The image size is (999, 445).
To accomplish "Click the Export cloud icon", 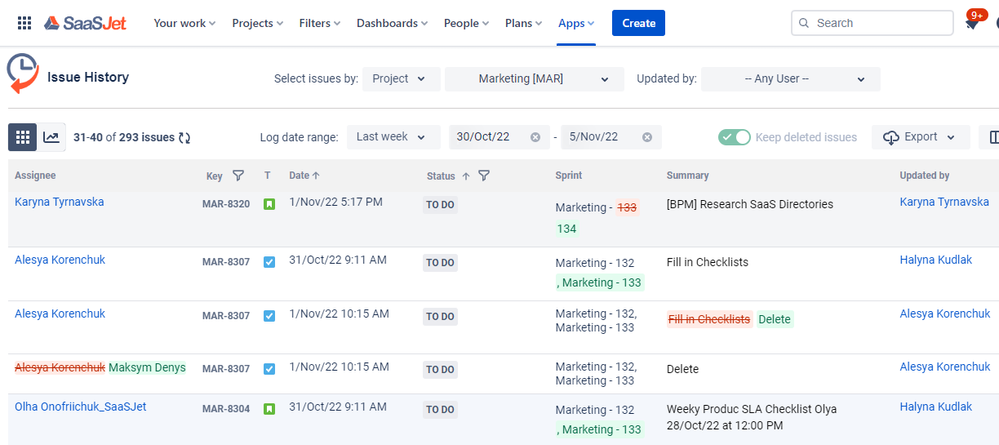I will click(891, 137).
